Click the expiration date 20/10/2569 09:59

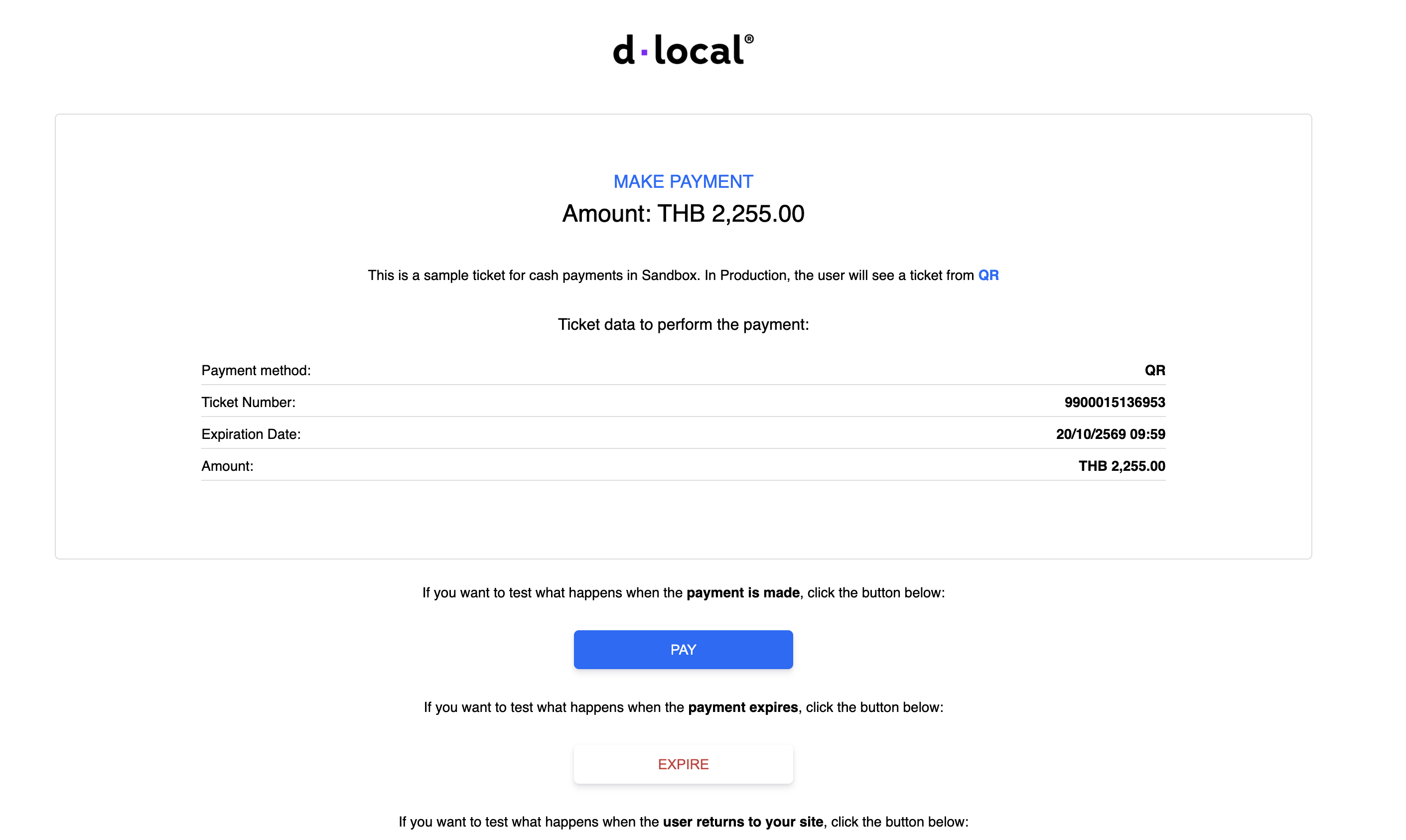tap(1111, 434)
